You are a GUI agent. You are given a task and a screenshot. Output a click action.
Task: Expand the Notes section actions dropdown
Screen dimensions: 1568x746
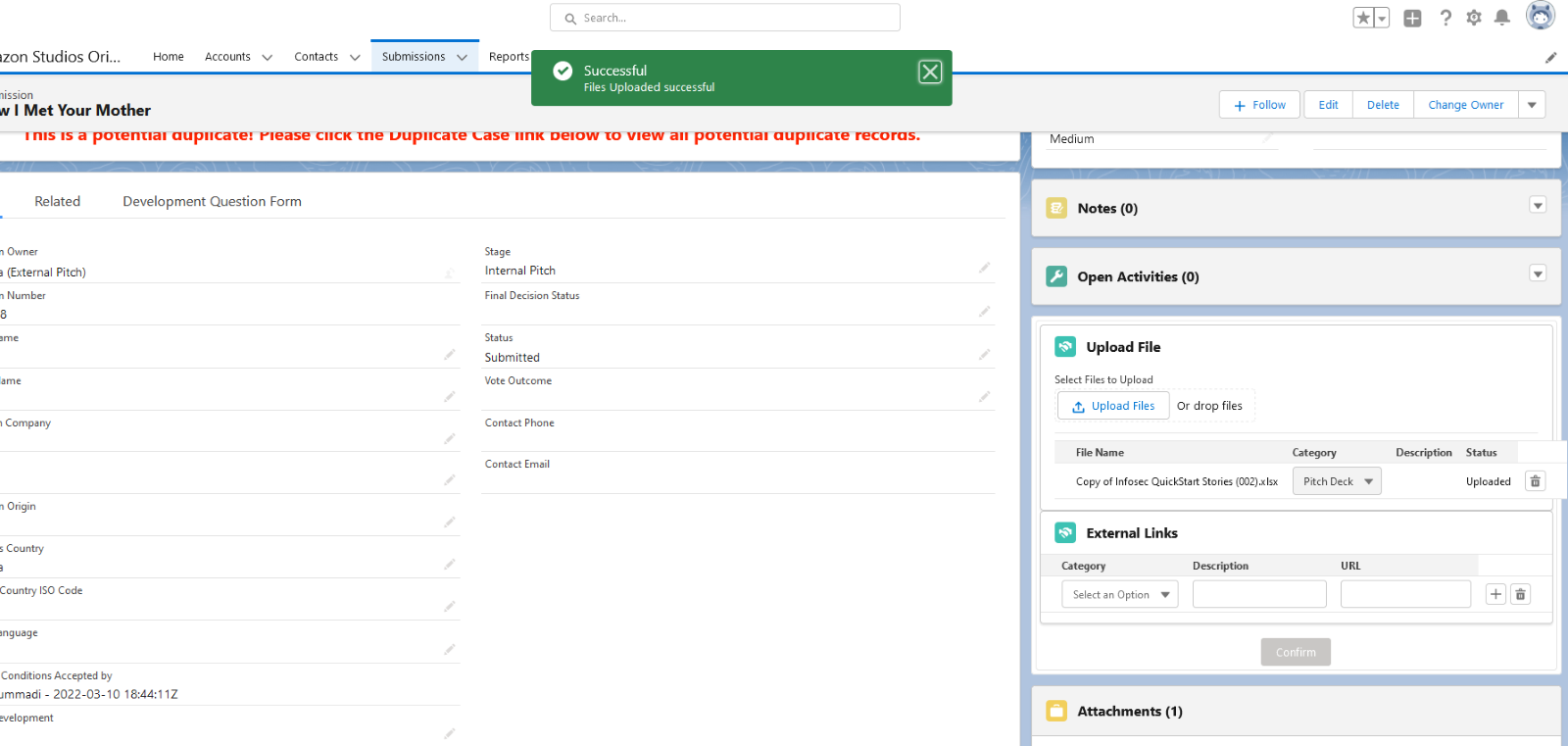[1538, 205]
